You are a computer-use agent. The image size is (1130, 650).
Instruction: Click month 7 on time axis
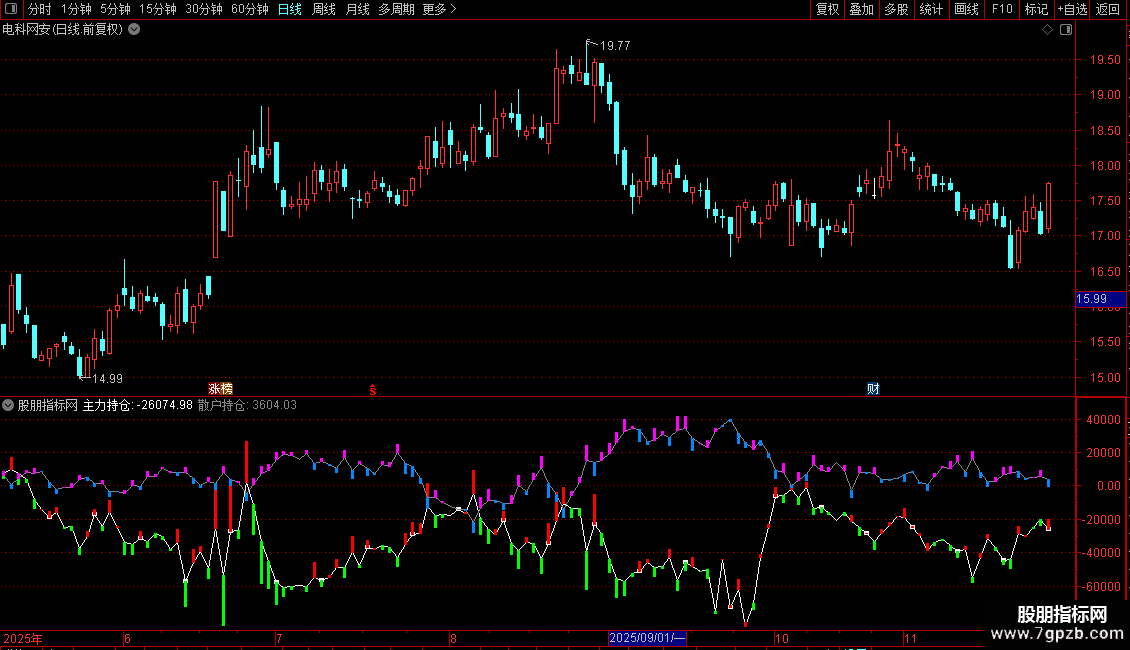tap(279, 638)
